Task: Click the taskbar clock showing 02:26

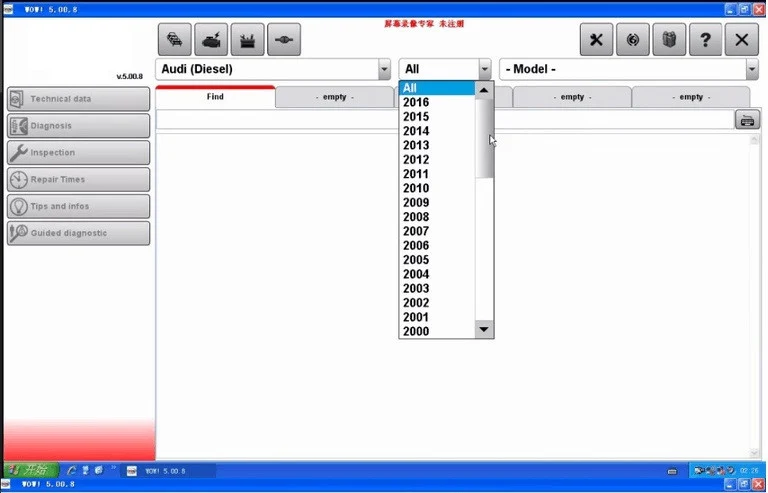Action: 749,470
